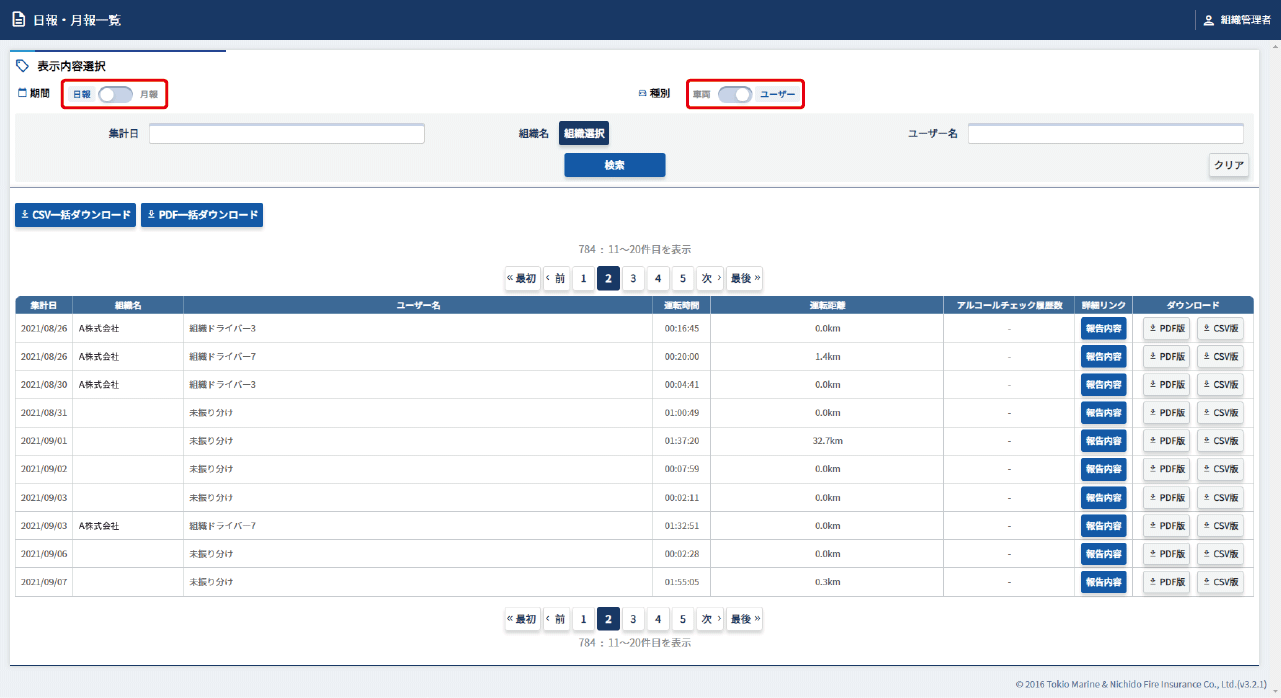Viewport: 1281px width, 698px height.
Task: Click the 集計日 date input field
Action: 287,134
